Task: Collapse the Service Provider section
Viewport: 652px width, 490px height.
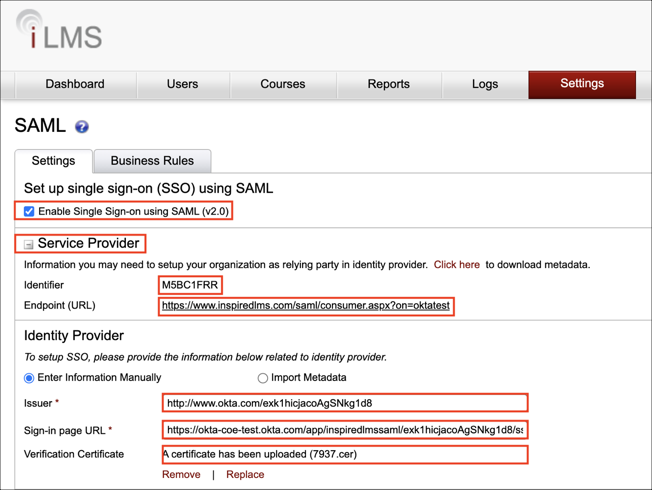Action: pyautogui.click(x=29, y=245)
